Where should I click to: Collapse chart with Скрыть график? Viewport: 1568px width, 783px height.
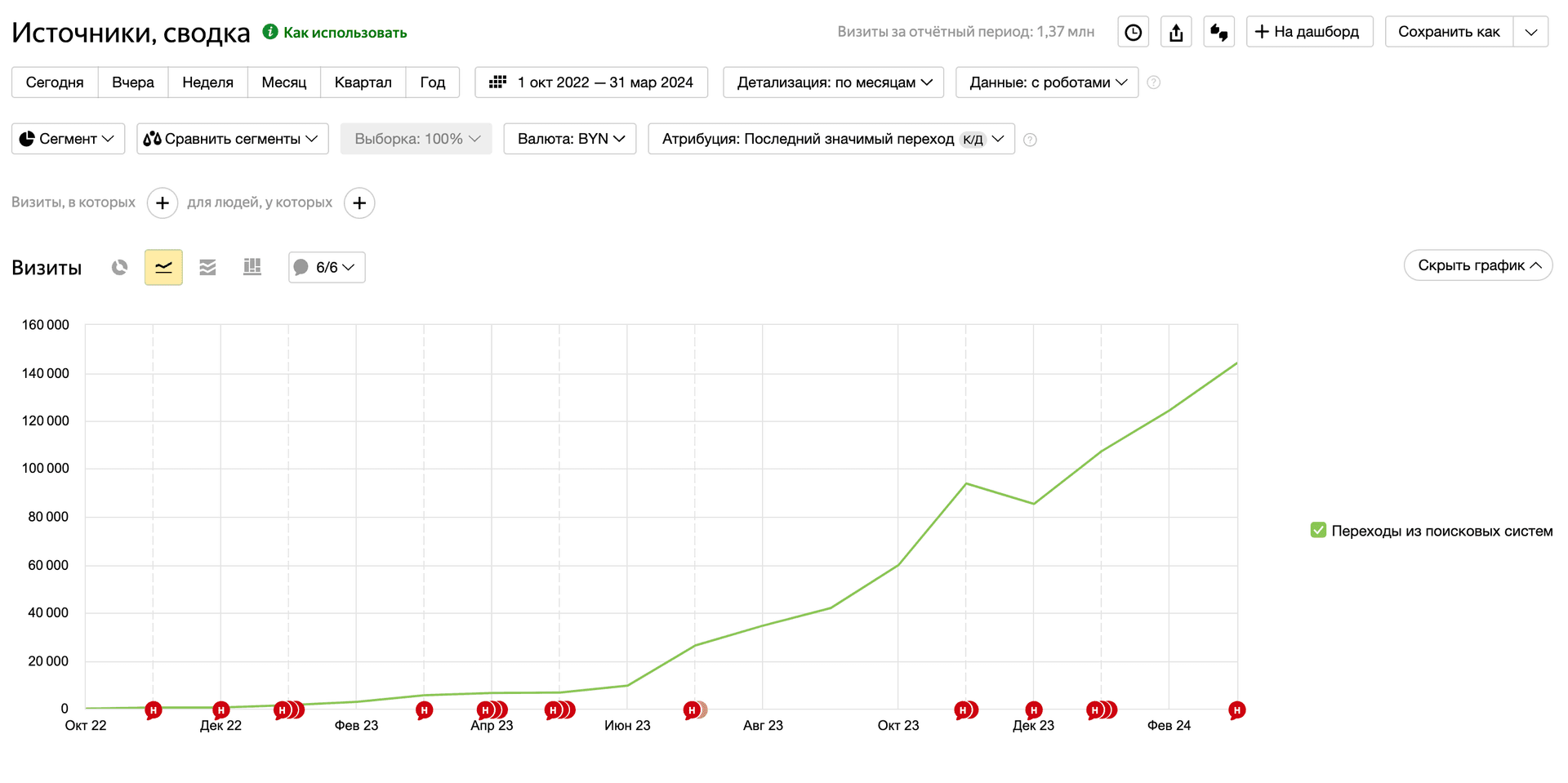(1478, 265)
